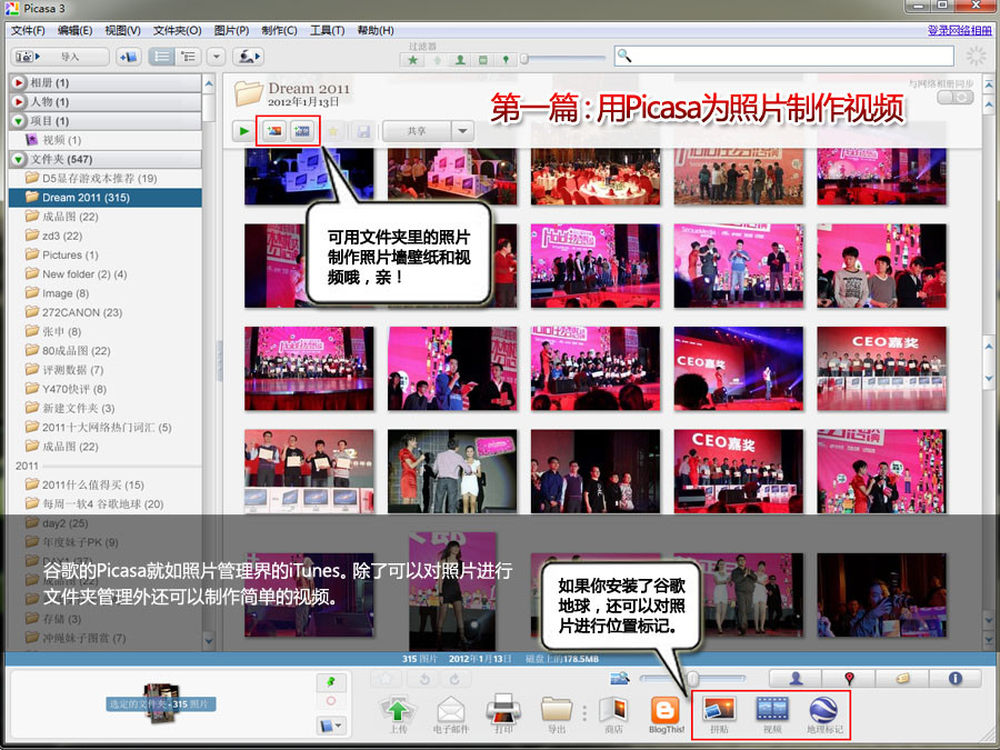Image resolution: width=1000 pixels, height=750 pixels.
Task: Click the import camera icon
Action: pos(27,57)
